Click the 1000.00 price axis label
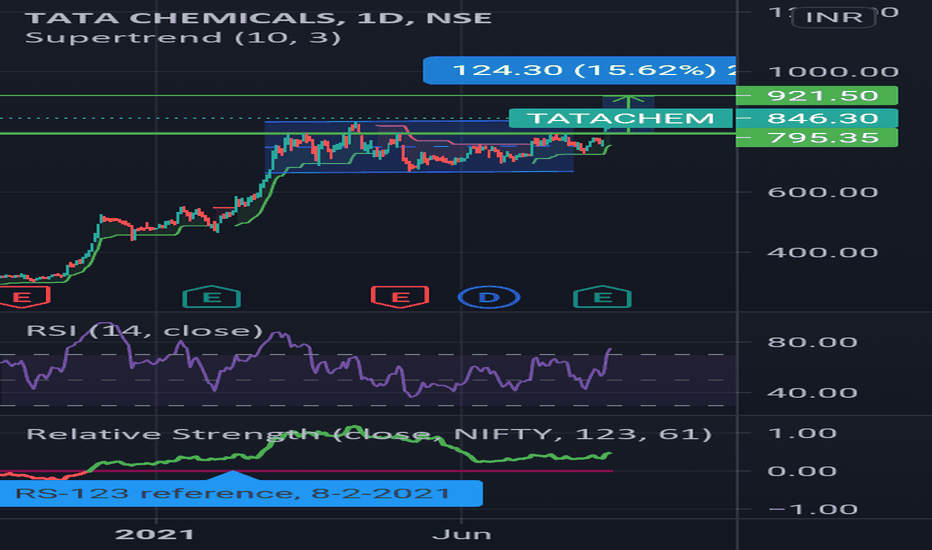This screenshot has width=932, height=550. [833, 72]
